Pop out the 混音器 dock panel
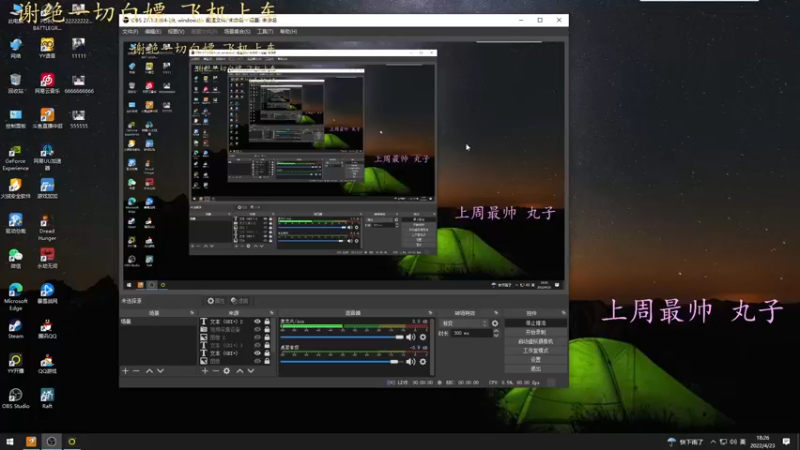The width and height of the screenshot is (800, 450). pos(430,313)
